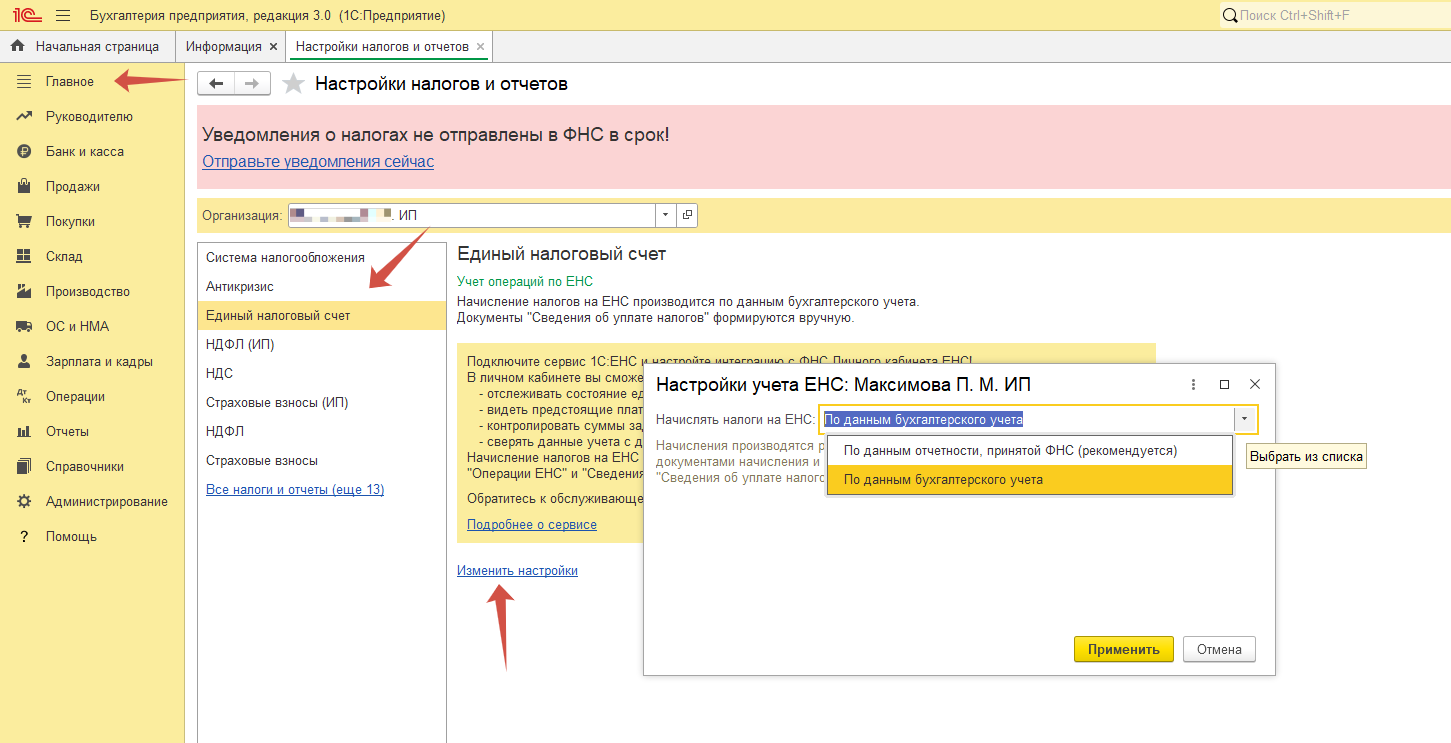The width and height of the screenshot is (1451, 743).
Task: Click the search magnifier icon
Action: tap(1230, 16)
